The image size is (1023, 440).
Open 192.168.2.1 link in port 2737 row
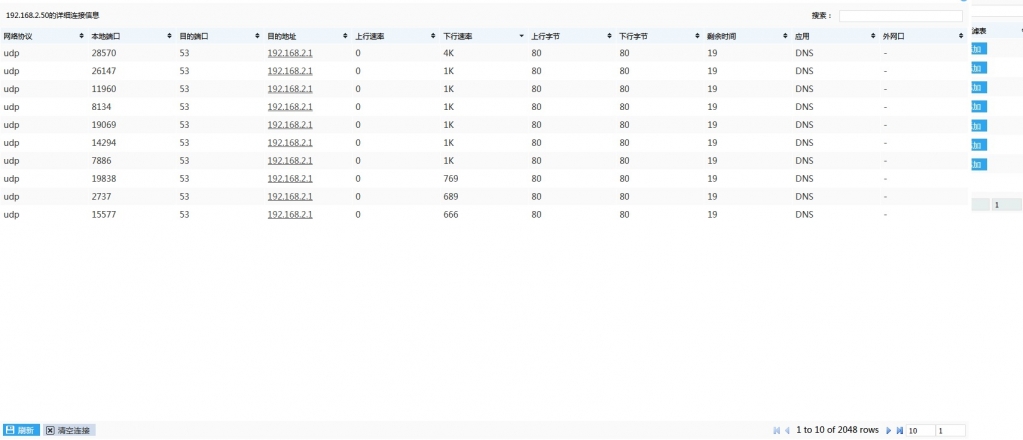pos(290,196)
